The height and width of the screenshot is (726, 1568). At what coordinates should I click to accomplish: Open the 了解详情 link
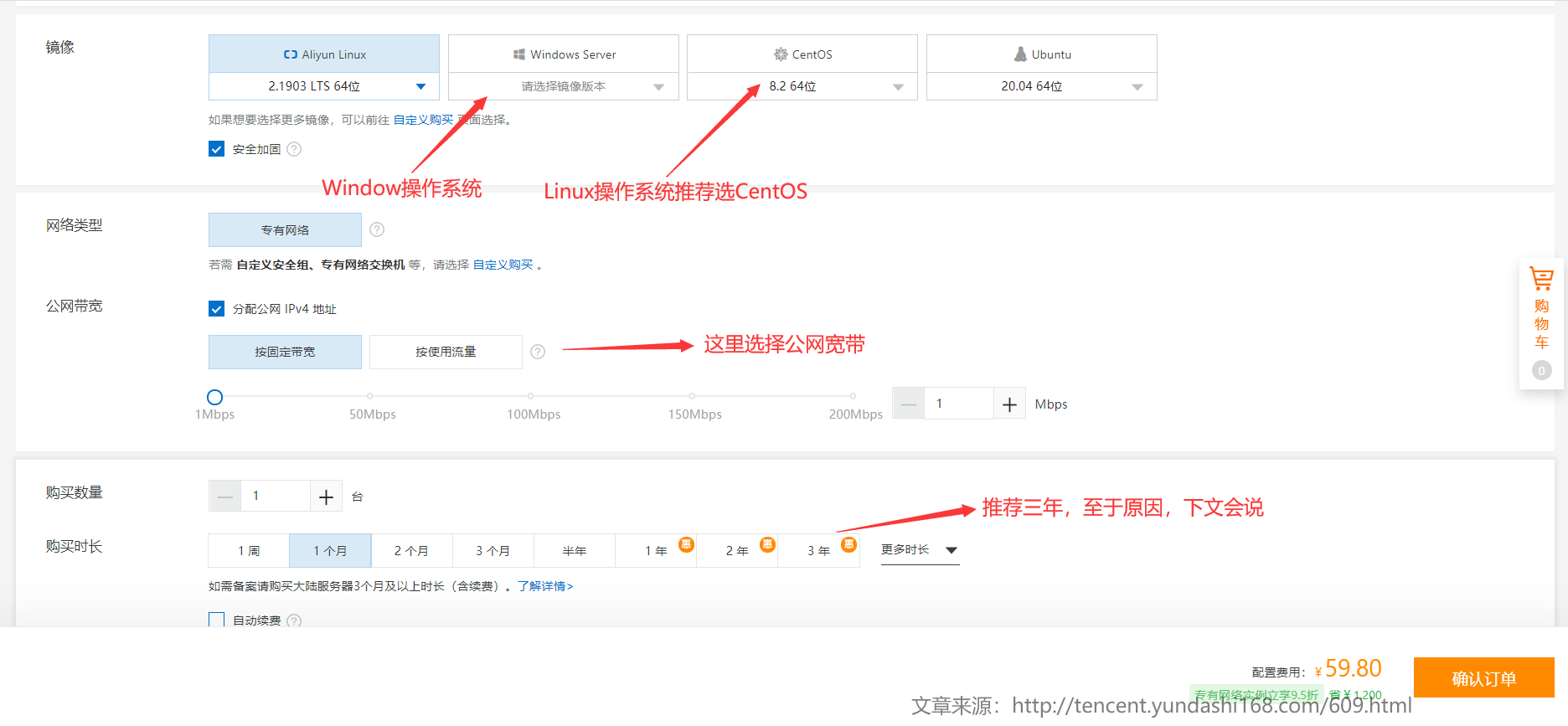545,586
